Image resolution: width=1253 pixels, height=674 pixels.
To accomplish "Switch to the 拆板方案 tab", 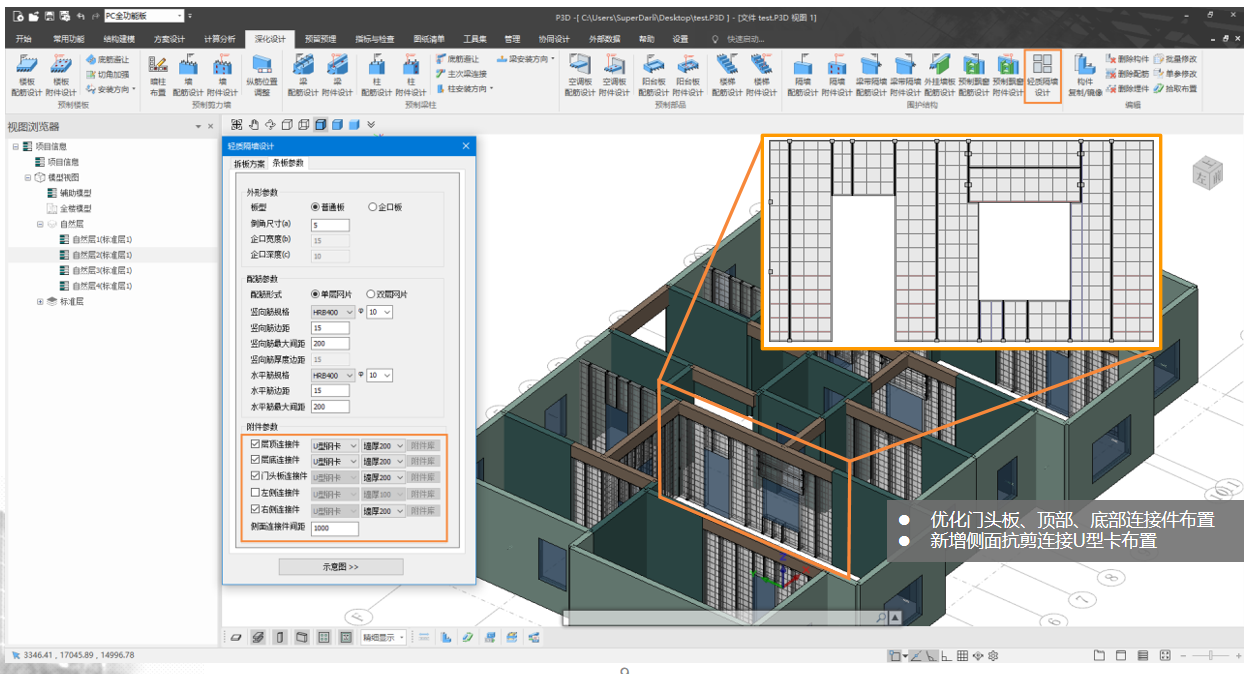I will (249, 163).
